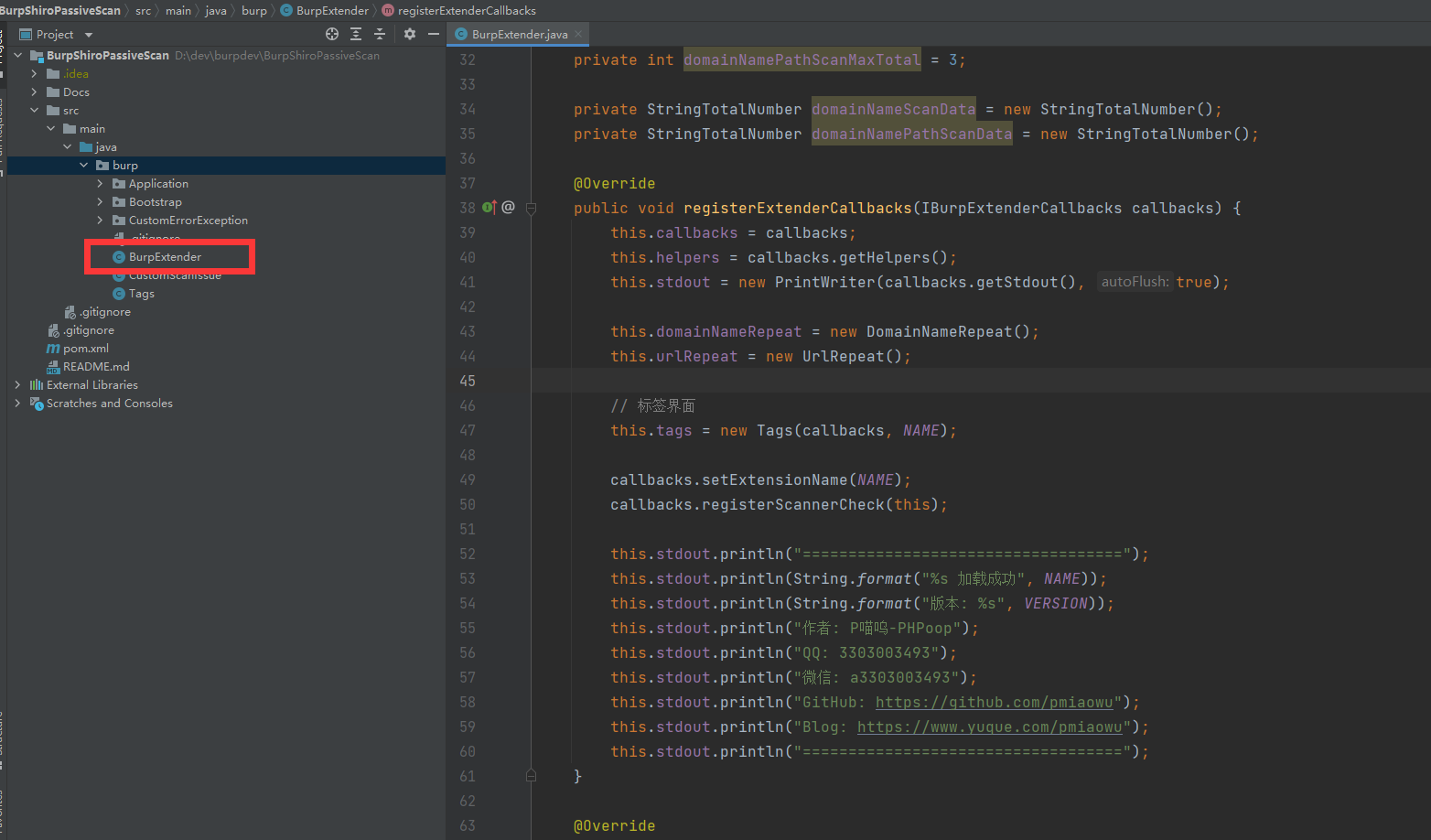Click VERSION constant on line 54
Viewport: 1431px width, 840px height.
(1056, 603)
